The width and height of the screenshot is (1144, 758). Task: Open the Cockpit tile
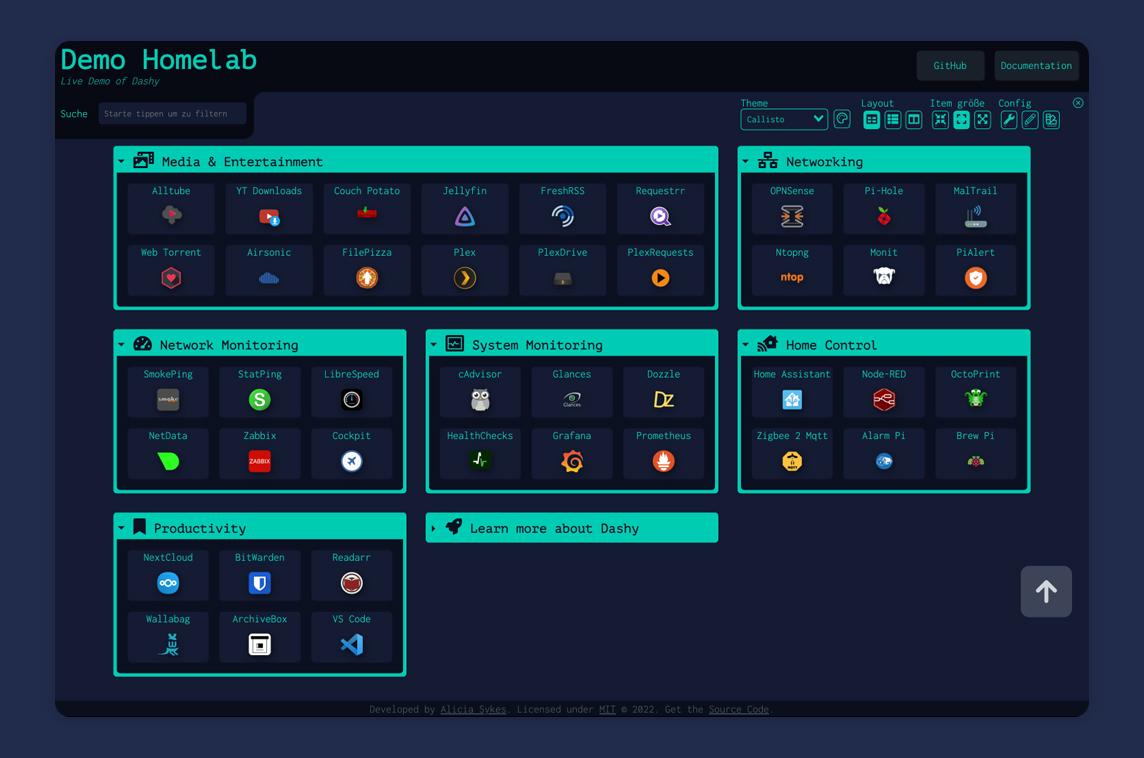click(352, 453)
